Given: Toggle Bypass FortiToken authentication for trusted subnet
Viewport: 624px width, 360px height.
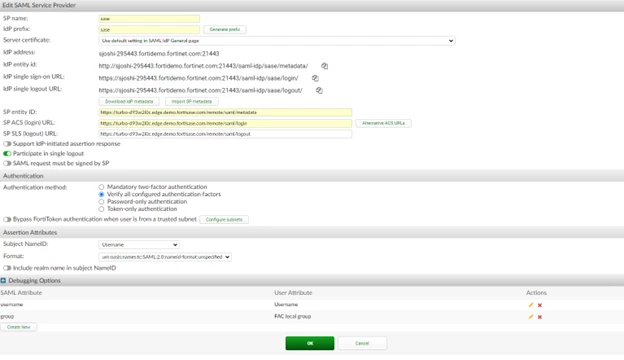Looking at the screenshot, I should [x=7, y=220].
